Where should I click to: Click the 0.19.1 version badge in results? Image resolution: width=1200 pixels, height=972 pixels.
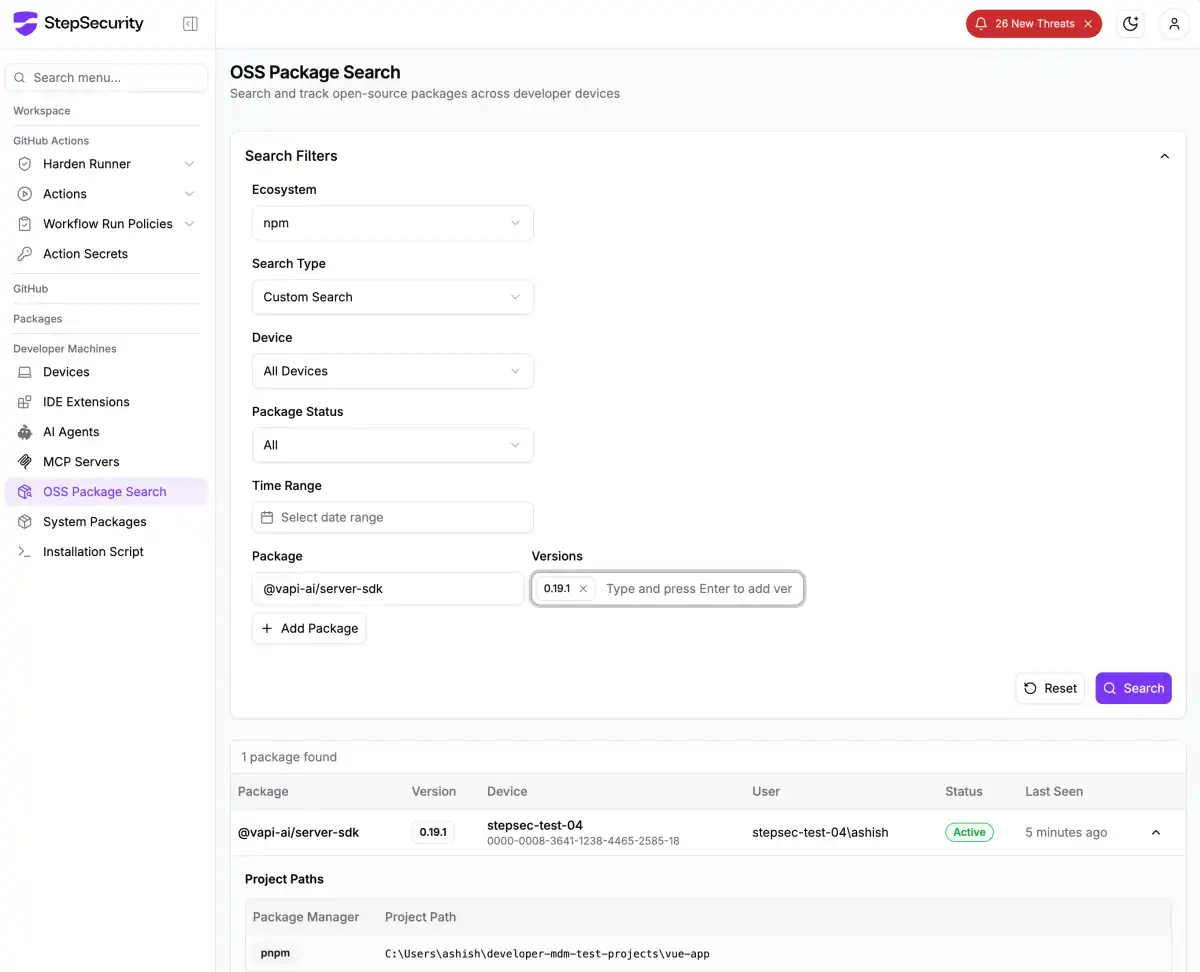pyautogui.click(x=433, y=832)
